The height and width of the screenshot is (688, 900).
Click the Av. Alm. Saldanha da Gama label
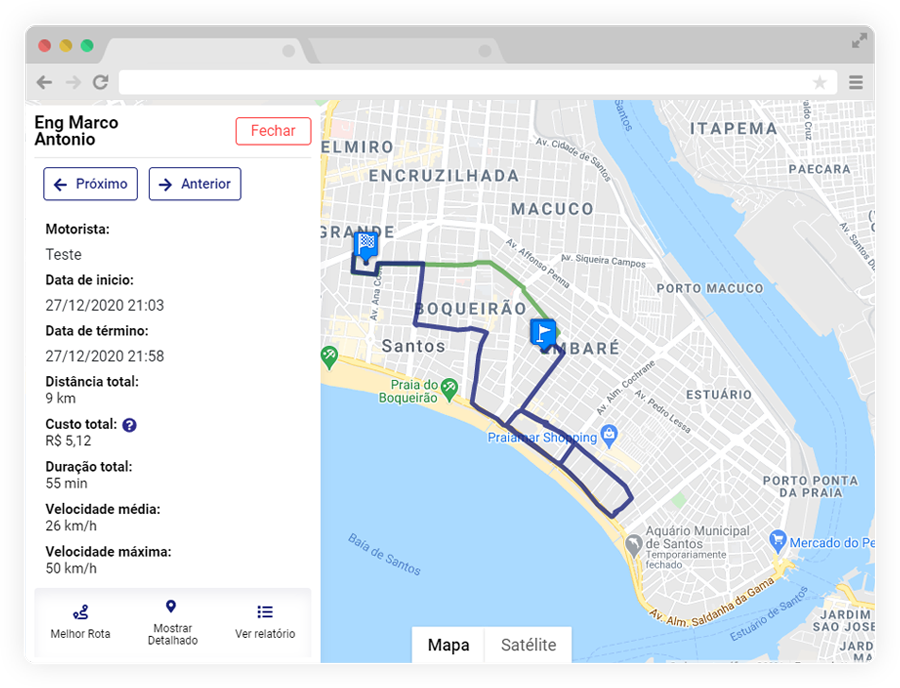coord(712,603)
